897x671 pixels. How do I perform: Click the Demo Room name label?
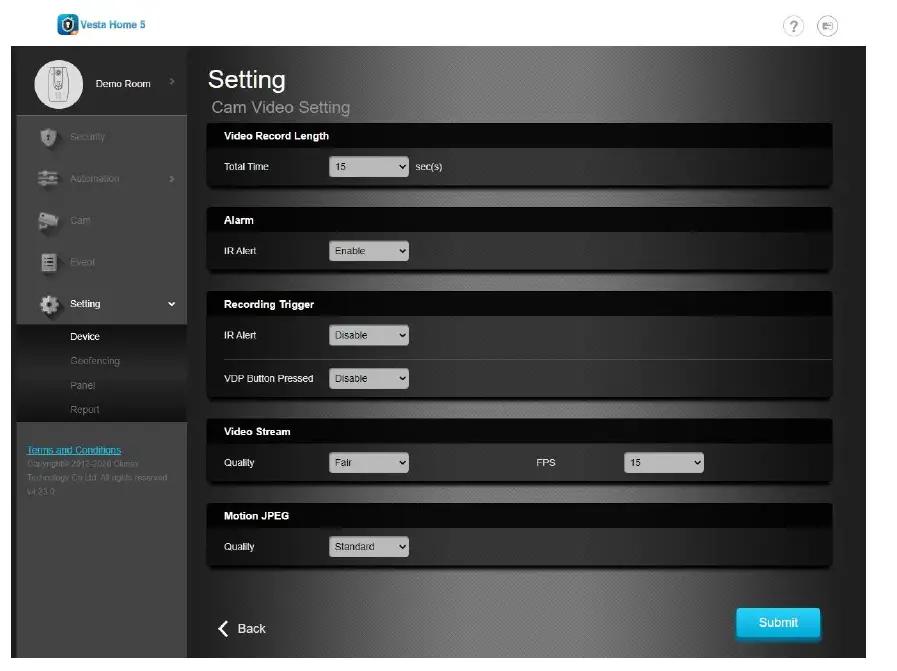click(x=123, y=84)
